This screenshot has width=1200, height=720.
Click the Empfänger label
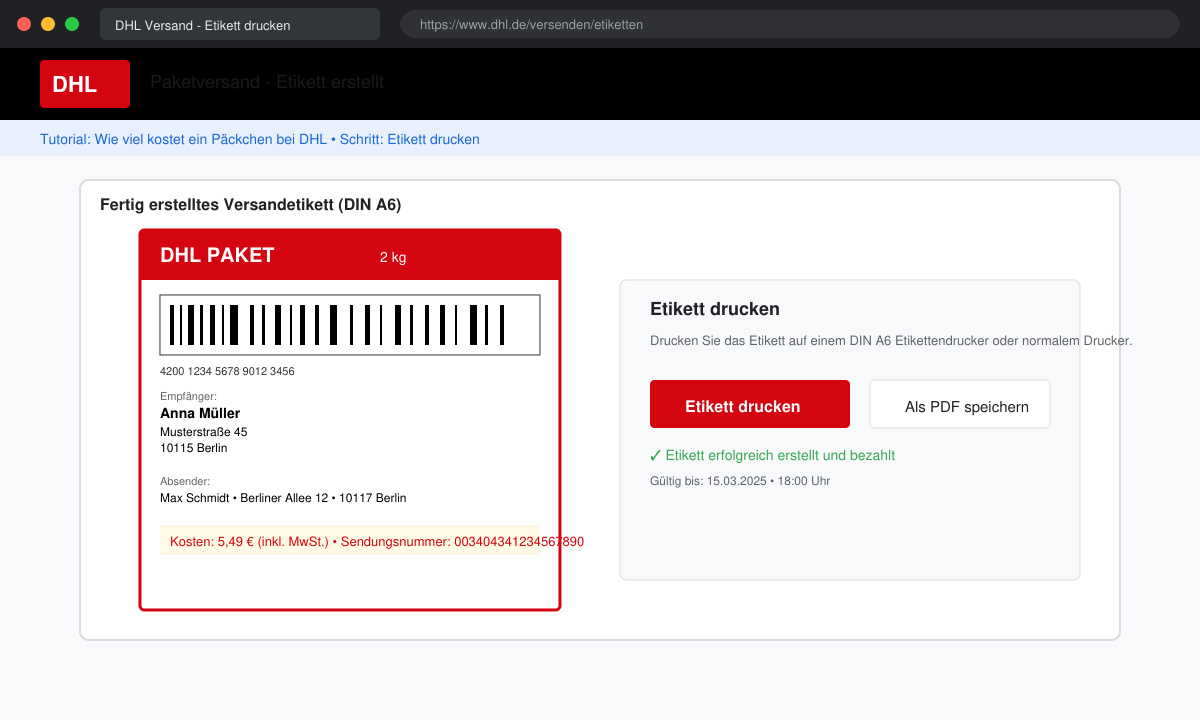point(188,396)
